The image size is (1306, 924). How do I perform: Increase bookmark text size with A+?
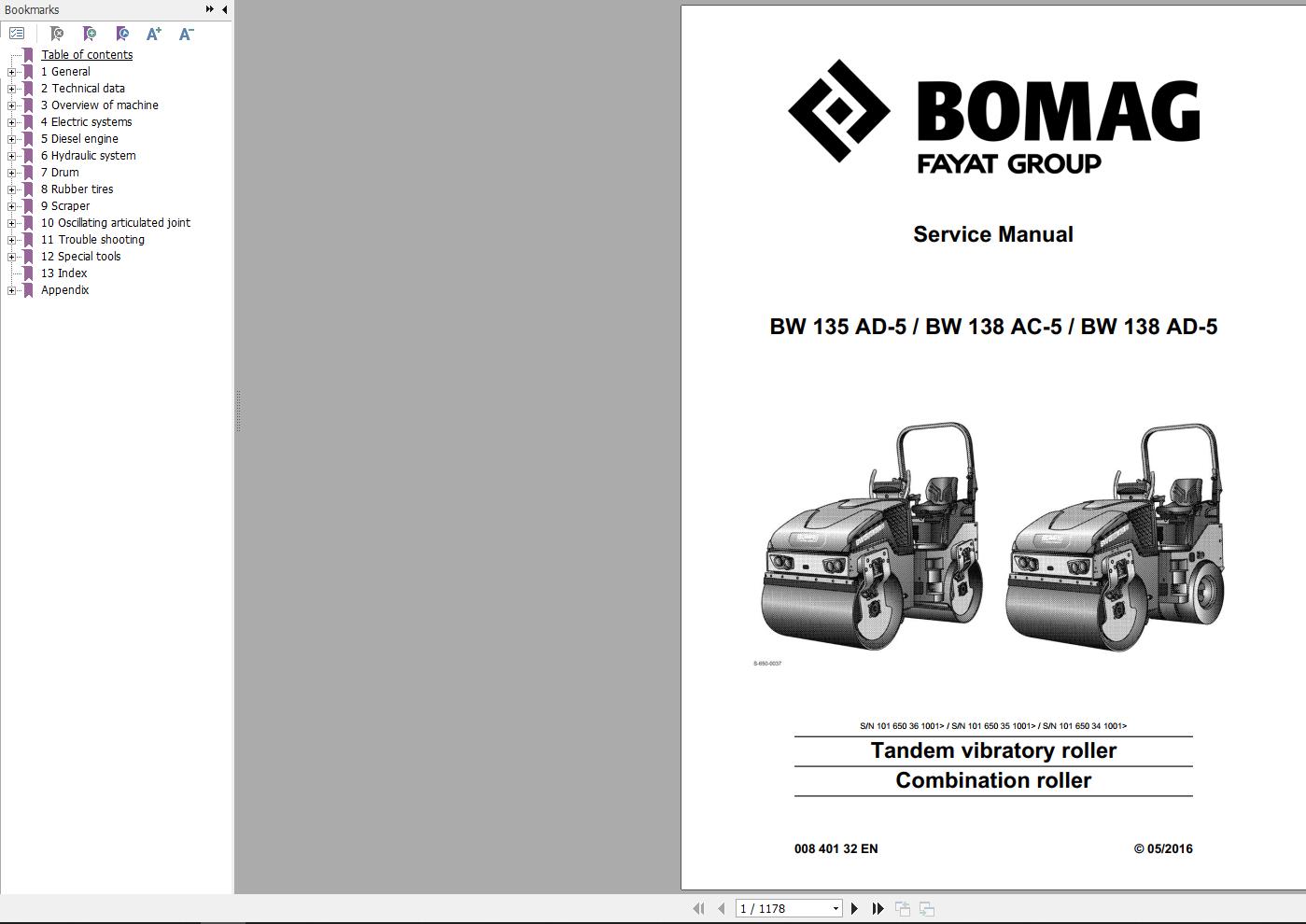click(x=154, y=34)
